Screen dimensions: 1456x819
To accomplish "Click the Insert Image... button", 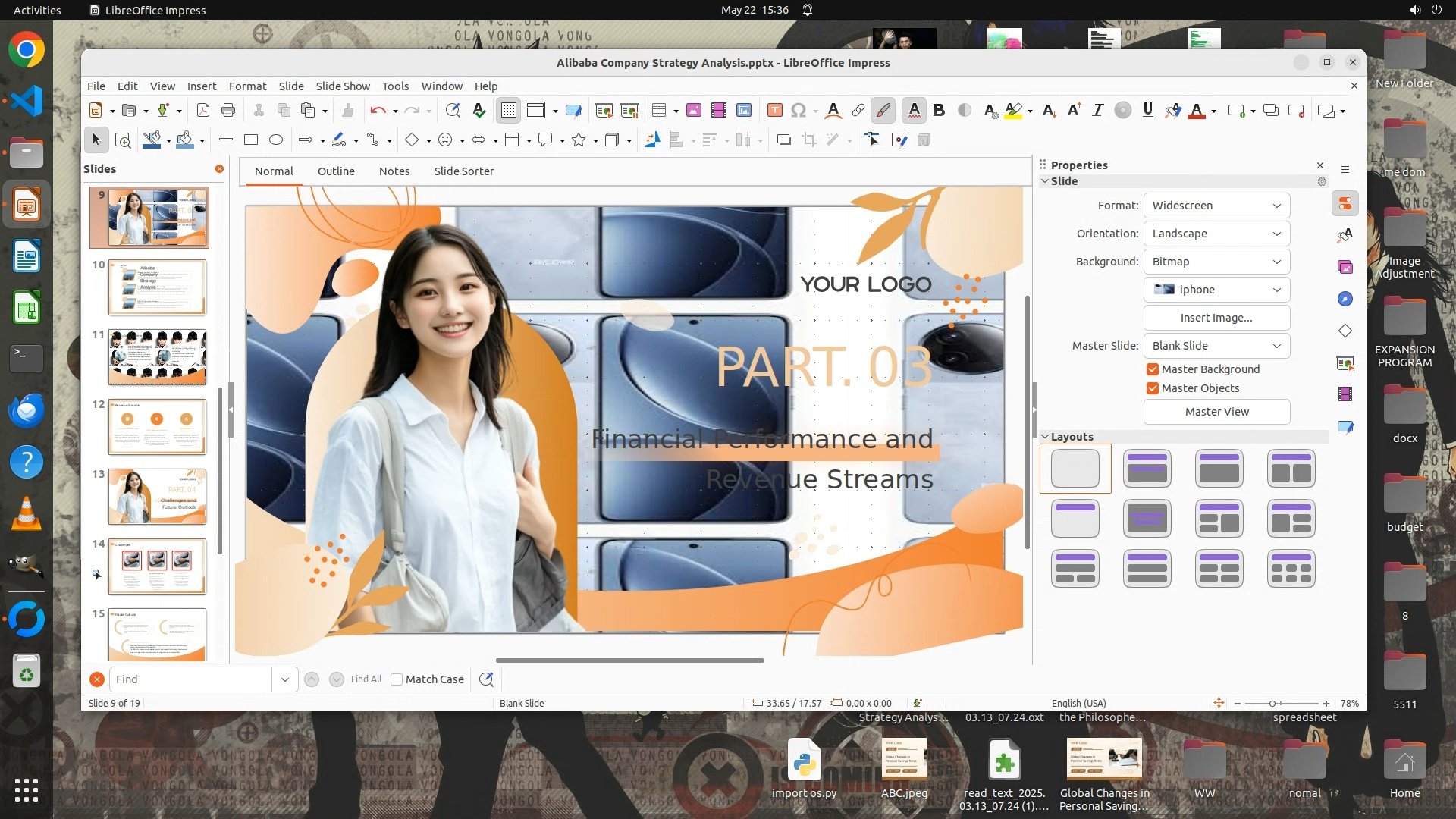I will coord(1216,318).
